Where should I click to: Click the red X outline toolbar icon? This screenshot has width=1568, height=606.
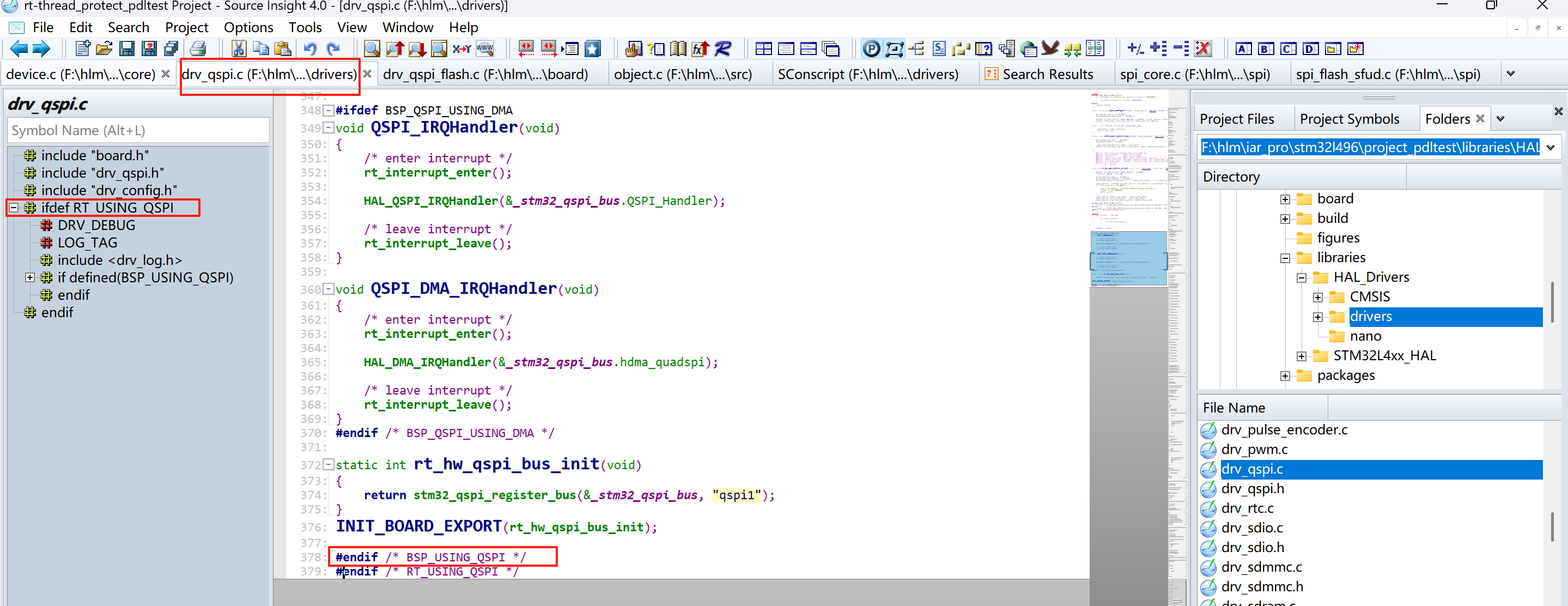point(1203,49)
